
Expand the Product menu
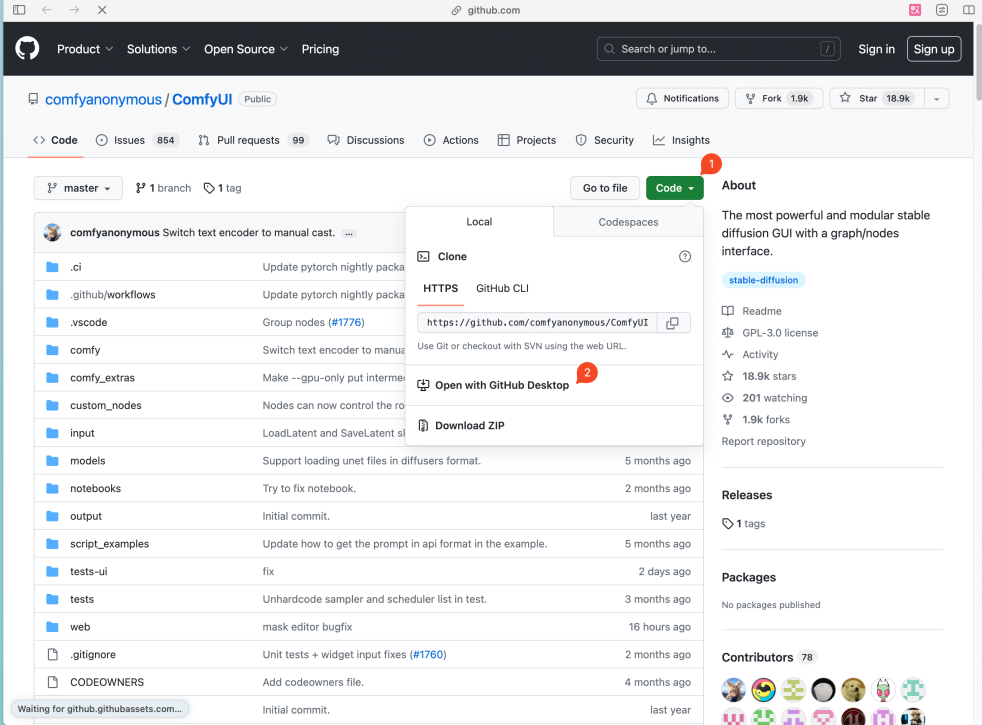85,49
